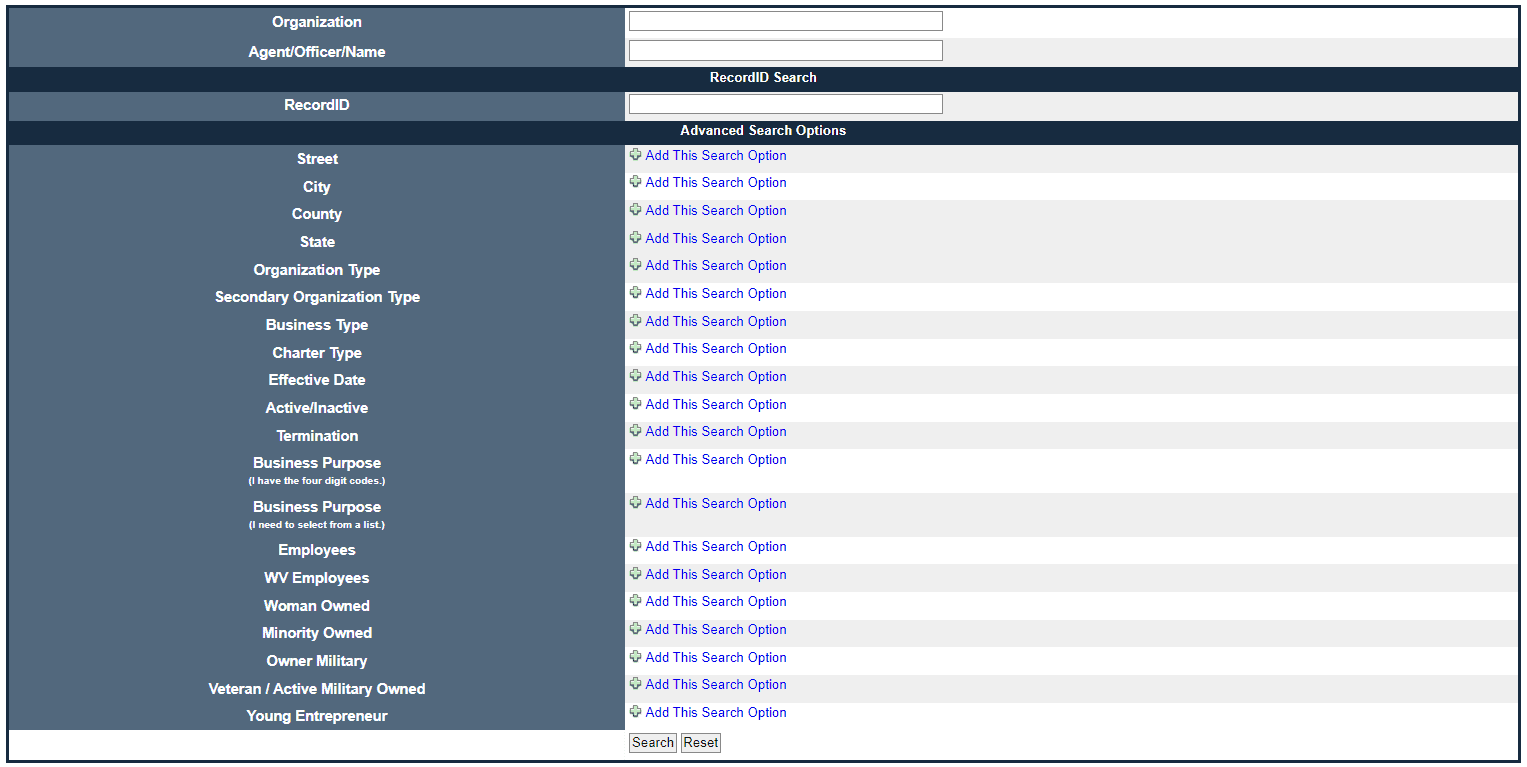Click the plus icon beside Street
The width and height of the screenshot is (1527, 767).
[x=636, y=155]
